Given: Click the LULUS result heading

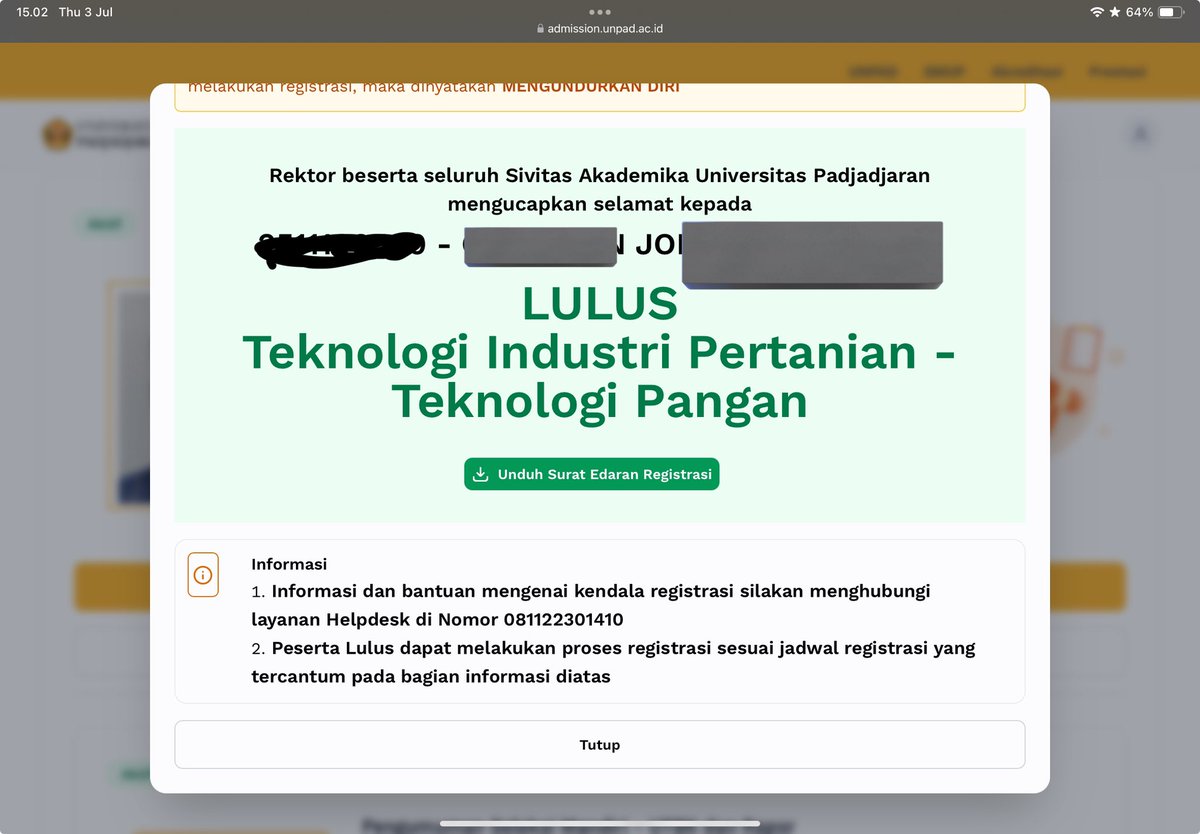Looking at the screenshot, I should (x=600, y=304).
